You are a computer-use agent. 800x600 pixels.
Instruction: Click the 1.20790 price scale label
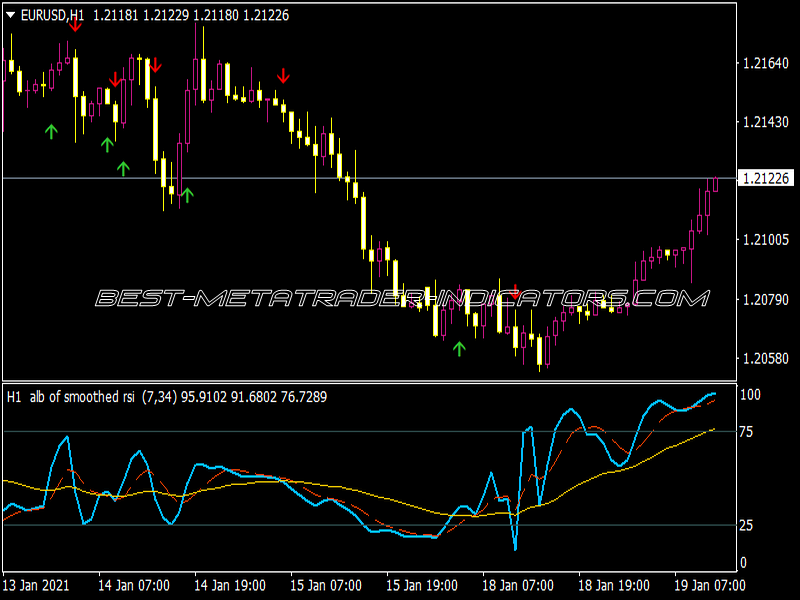766,299
